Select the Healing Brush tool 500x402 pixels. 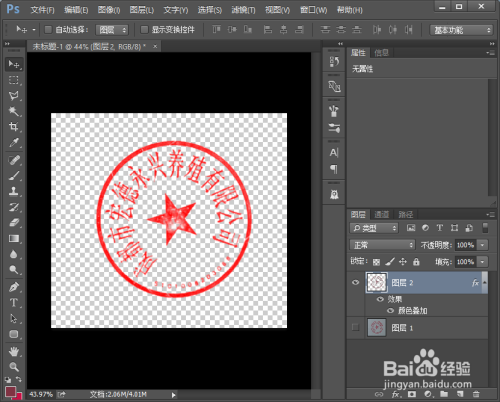pyautogui.click(x=14, y=160)
